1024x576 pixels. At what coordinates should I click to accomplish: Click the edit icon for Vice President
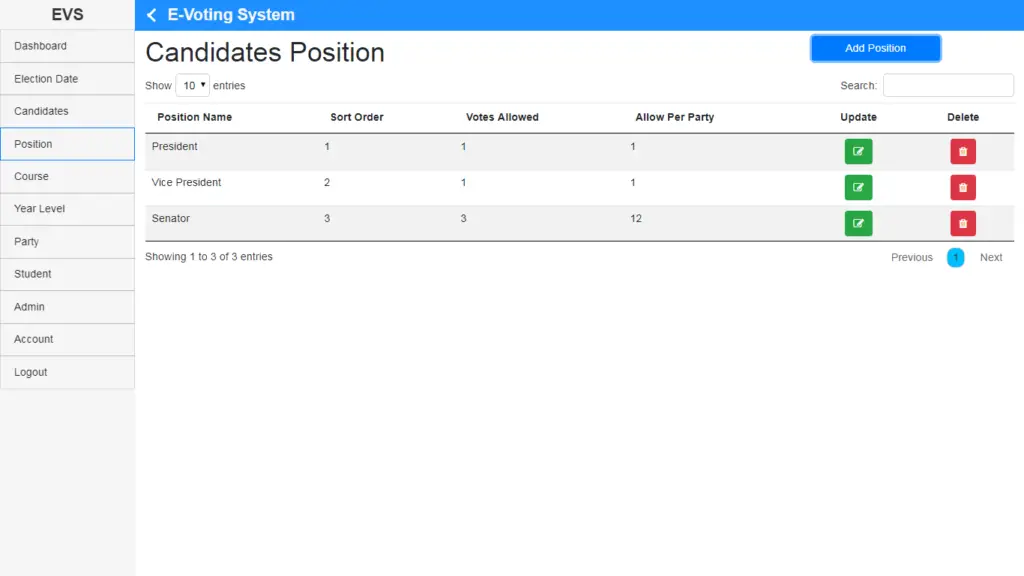pos(858,187)
